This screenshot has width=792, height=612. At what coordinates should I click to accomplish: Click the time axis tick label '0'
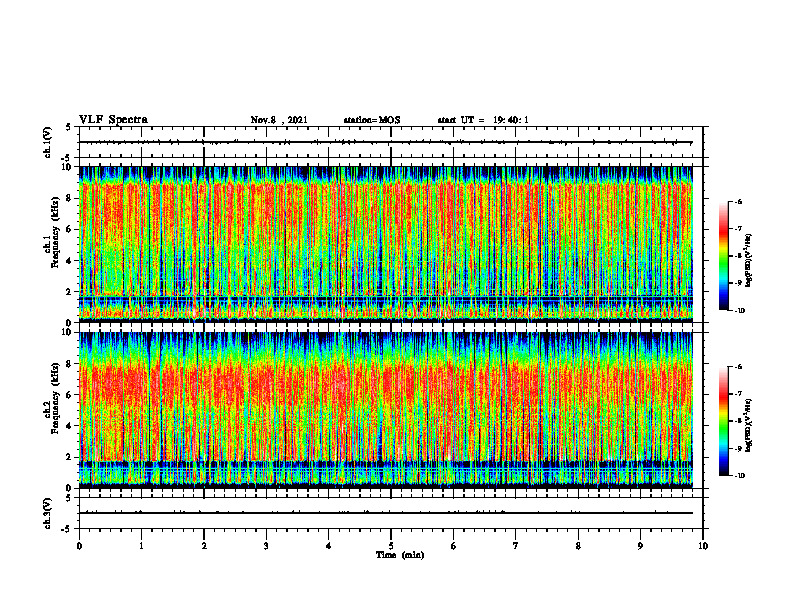pyautogui.click(x=79, y=546)
